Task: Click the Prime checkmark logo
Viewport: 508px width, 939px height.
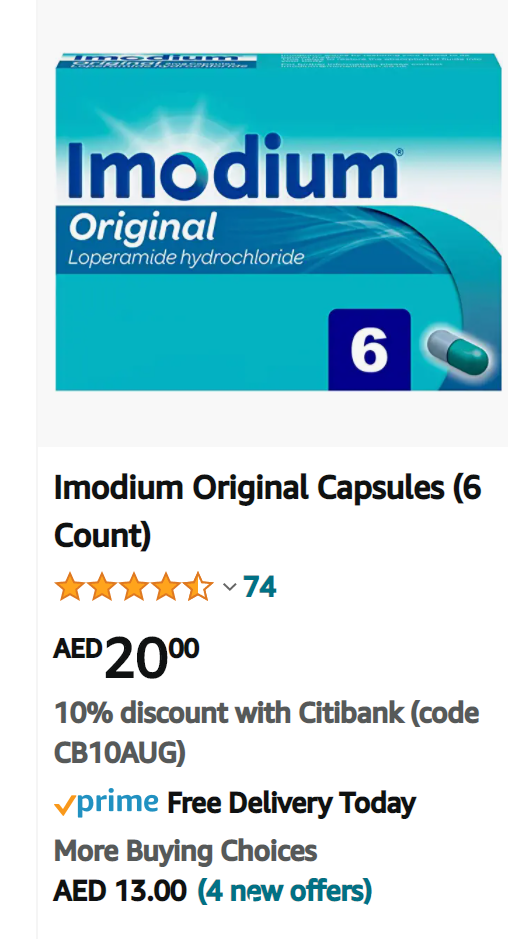Action: tap(64, 806)
